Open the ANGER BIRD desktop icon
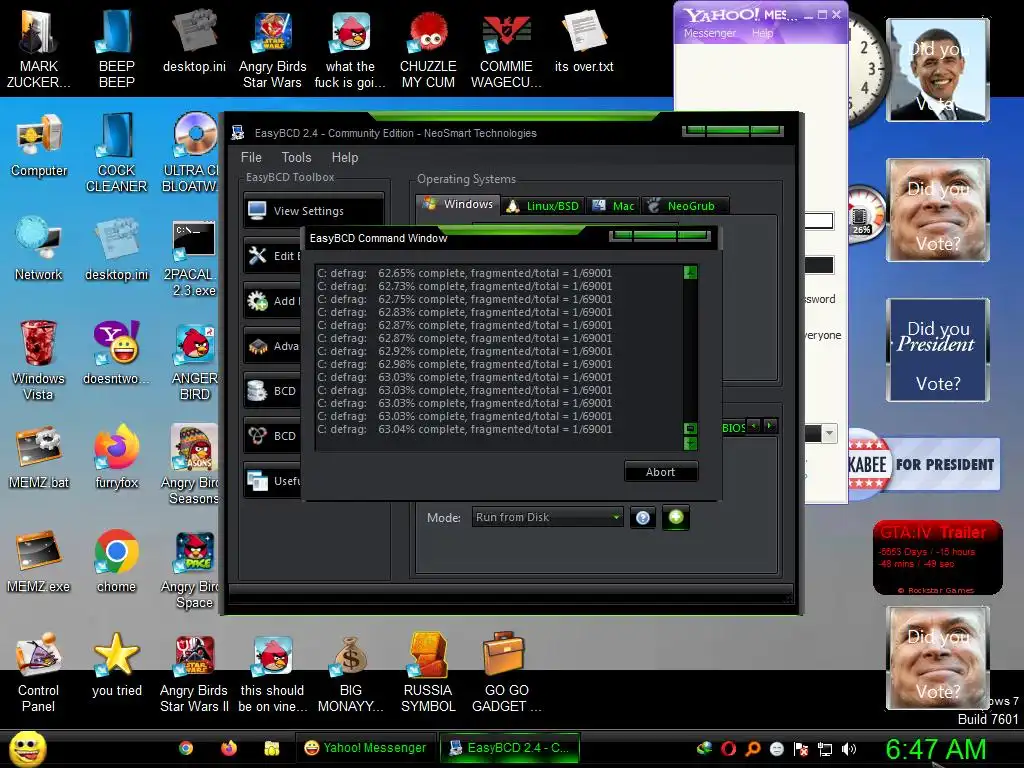This screenshot has width=1024, height=768. [x=194, y=360]
